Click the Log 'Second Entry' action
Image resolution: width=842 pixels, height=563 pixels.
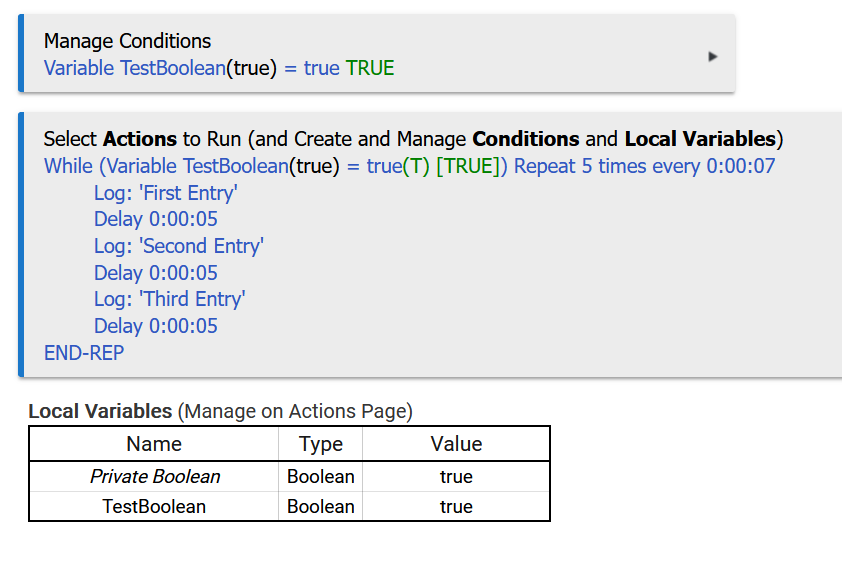click(178, 246)
